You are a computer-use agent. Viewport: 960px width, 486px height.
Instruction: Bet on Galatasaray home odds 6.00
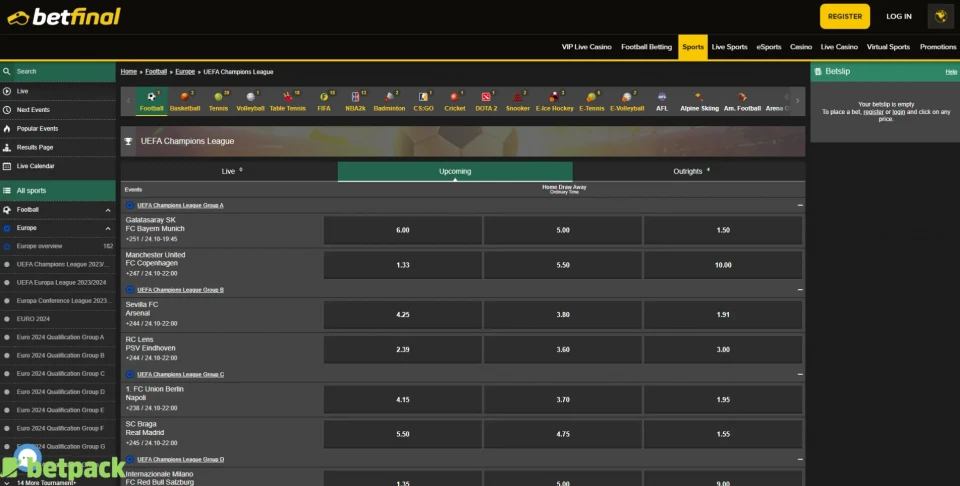point(402,230)
